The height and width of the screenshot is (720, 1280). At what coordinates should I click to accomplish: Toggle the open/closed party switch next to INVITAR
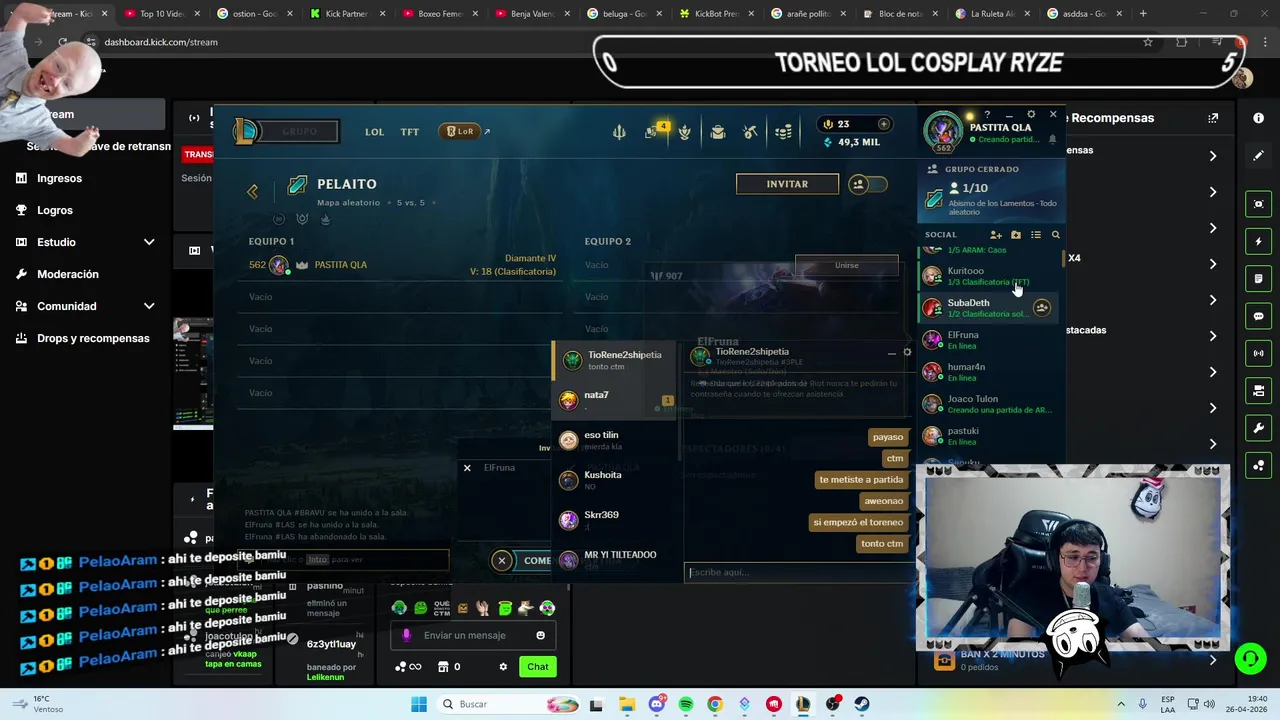pos(868,184)
